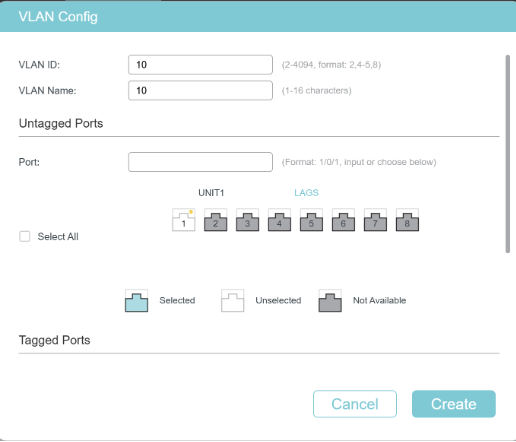Viewport: 516px width, 442px height.
Task: Focus the VLAN ID input field
Action: (200, 65)
